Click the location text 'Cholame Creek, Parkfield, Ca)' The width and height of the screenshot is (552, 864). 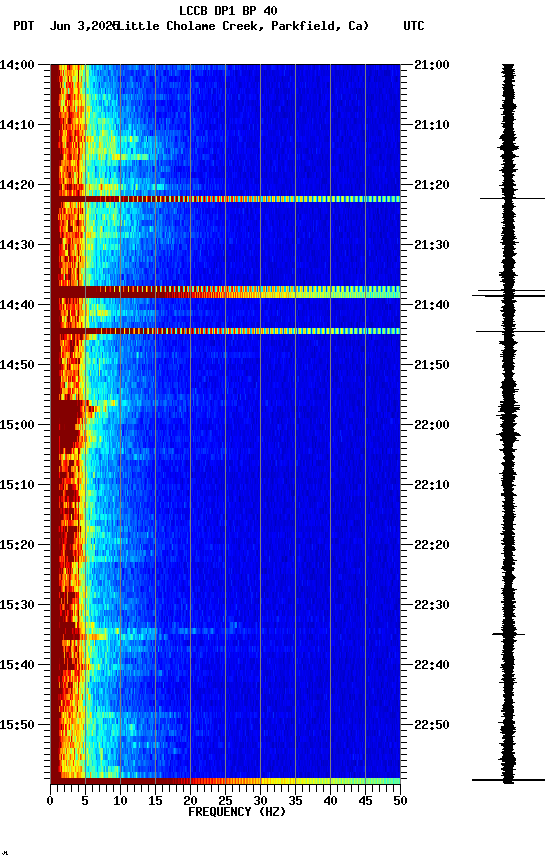[x=268, y=26]
